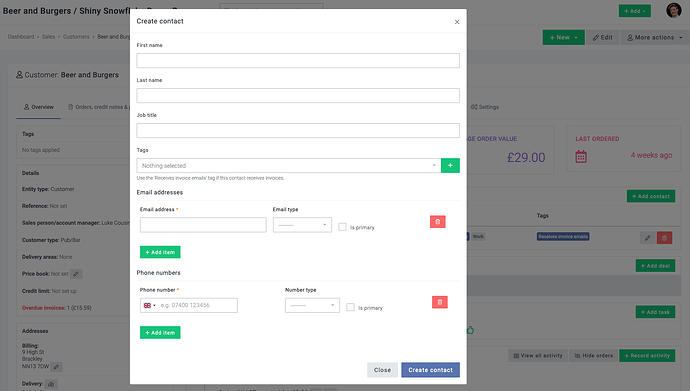The height and width of the screenshot is (391, 690).
Task: Click the Job title input field
Action: (298, 131)
